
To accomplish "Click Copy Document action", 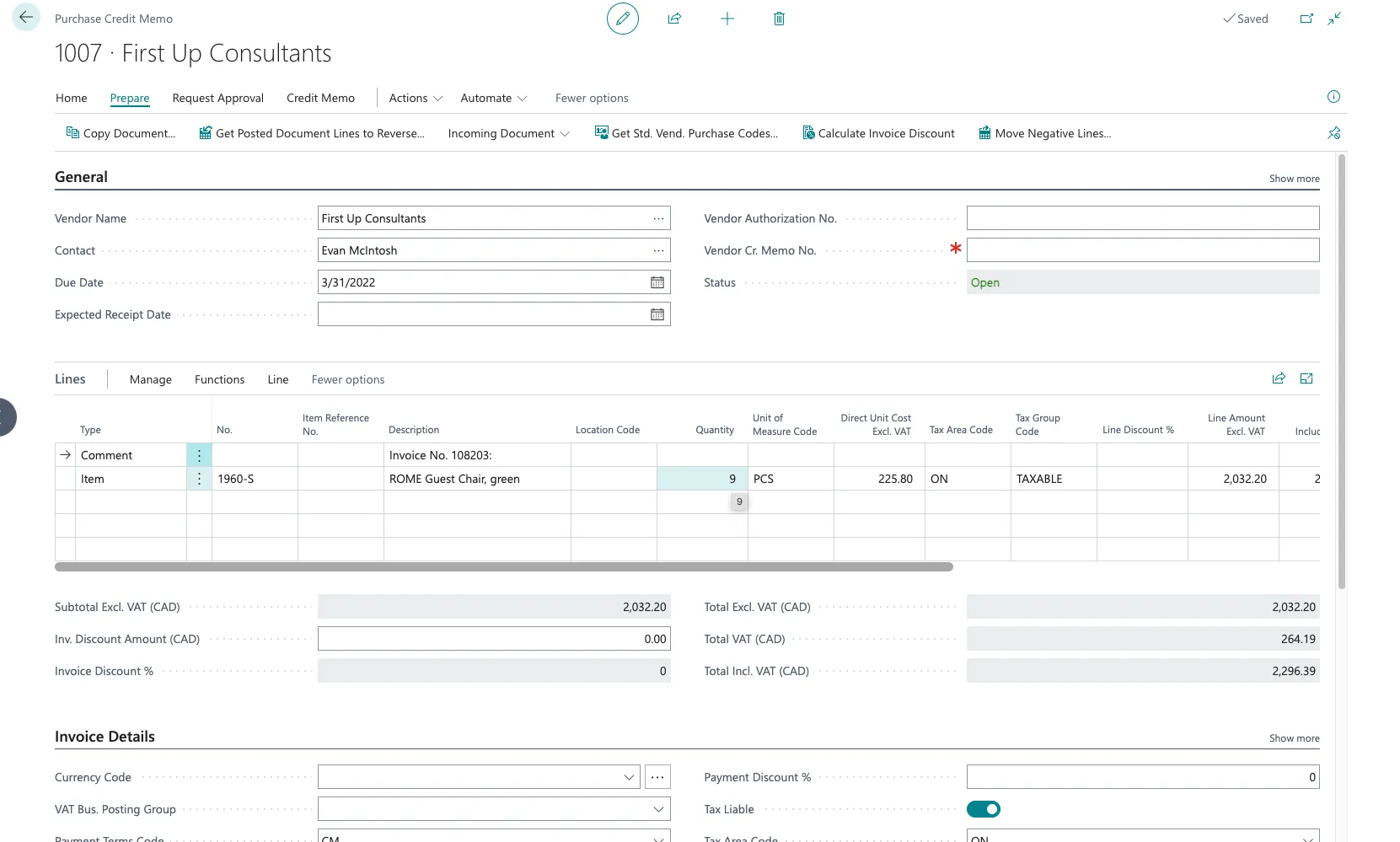I will [x=121, y=133].
